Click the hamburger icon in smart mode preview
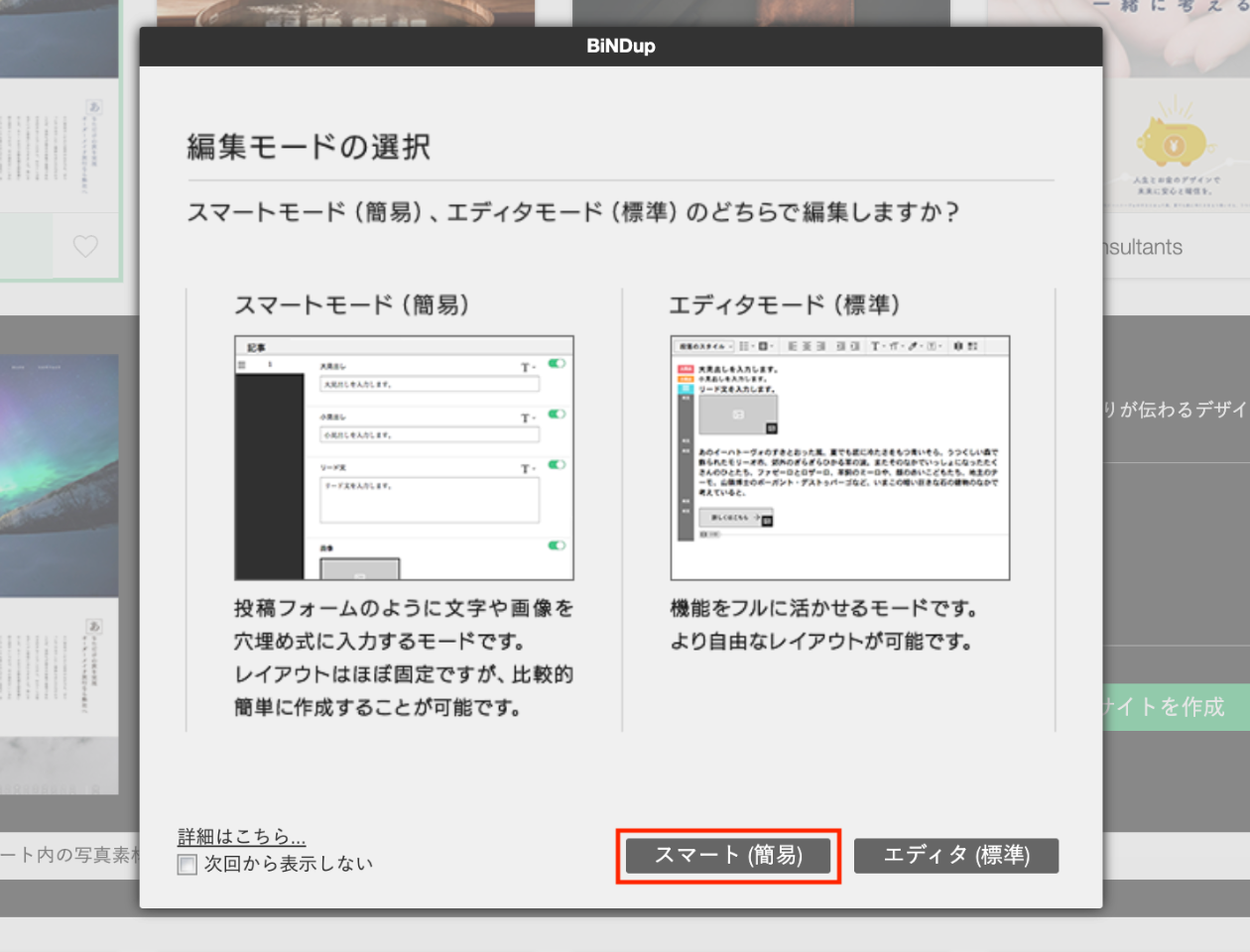Viewport: 1250px width, 952px height. tap(241, 365)
